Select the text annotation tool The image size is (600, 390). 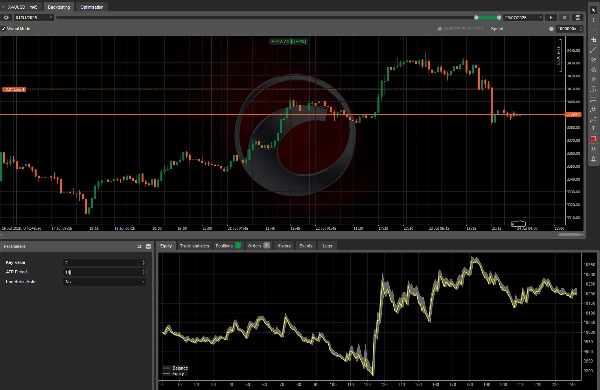point(593,129)
